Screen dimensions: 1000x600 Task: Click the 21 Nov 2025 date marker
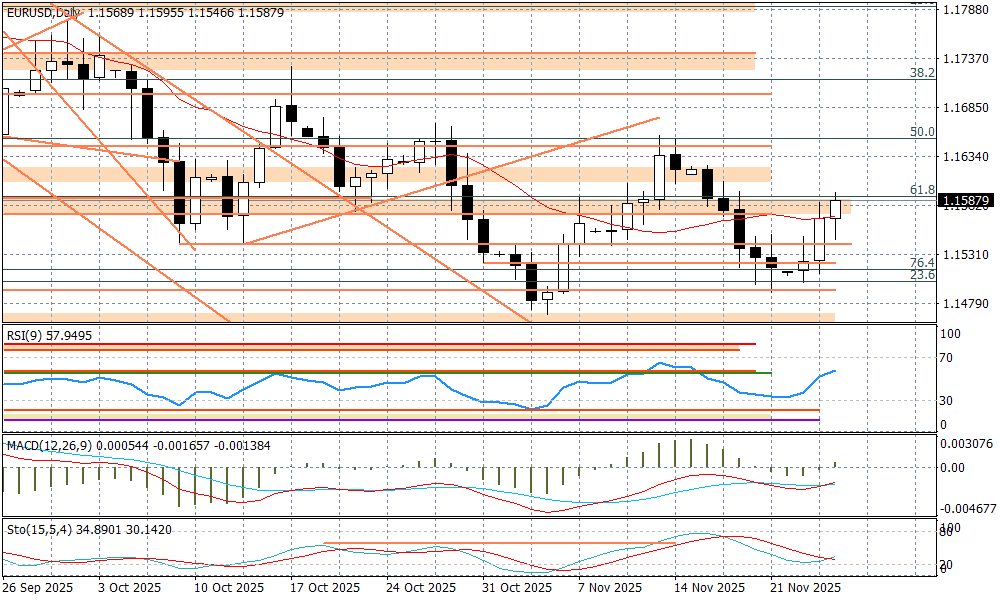804,588
